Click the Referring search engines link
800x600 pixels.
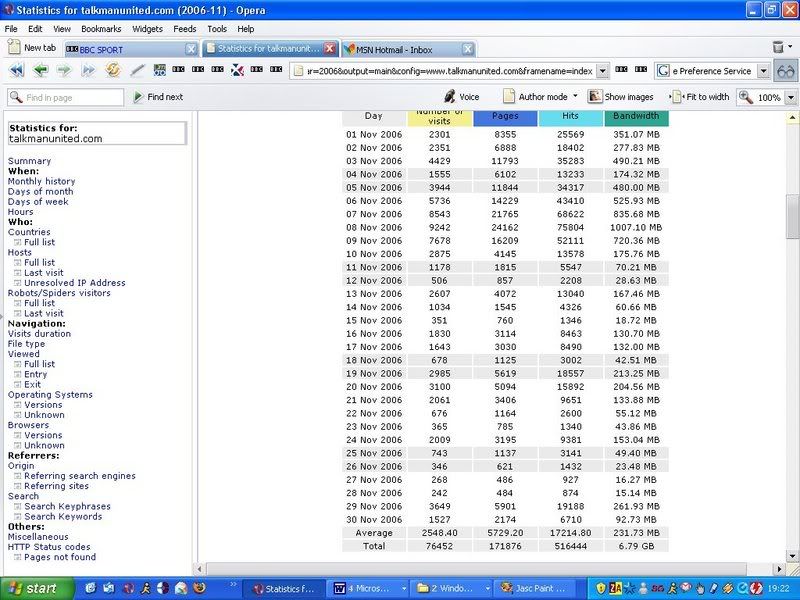(80, 476)
